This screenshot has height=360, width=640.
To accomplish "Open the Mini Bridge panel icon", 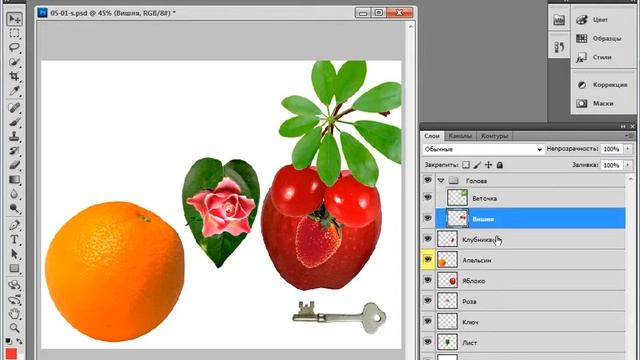I will coord(559,20).
